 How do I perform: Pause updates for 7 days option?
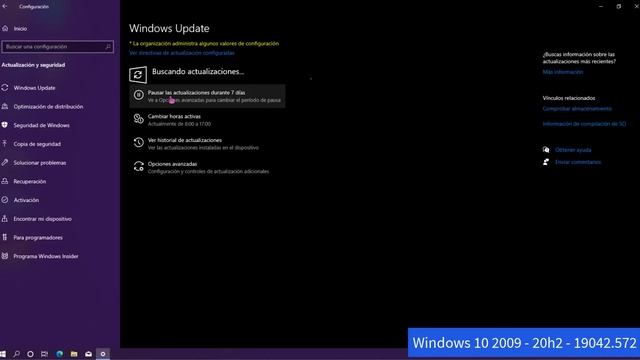(207, 96)
